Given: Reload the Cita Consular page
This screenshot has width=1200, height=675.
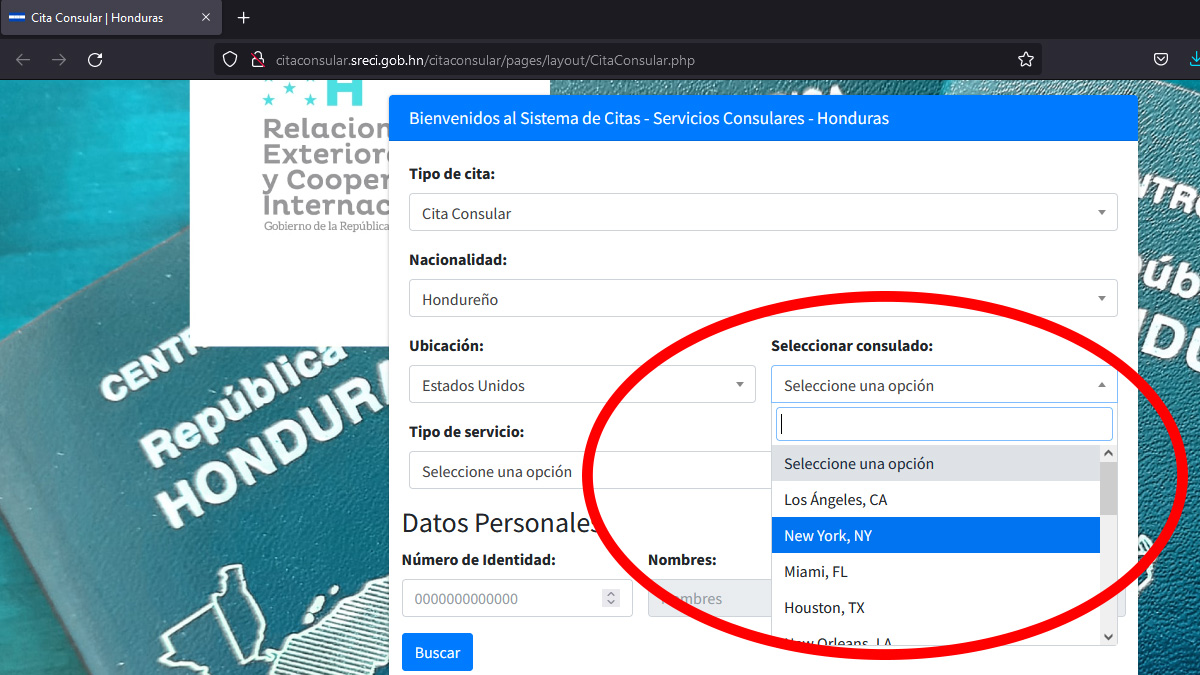Looking at the screenshot, I should (x=95, y=59).
